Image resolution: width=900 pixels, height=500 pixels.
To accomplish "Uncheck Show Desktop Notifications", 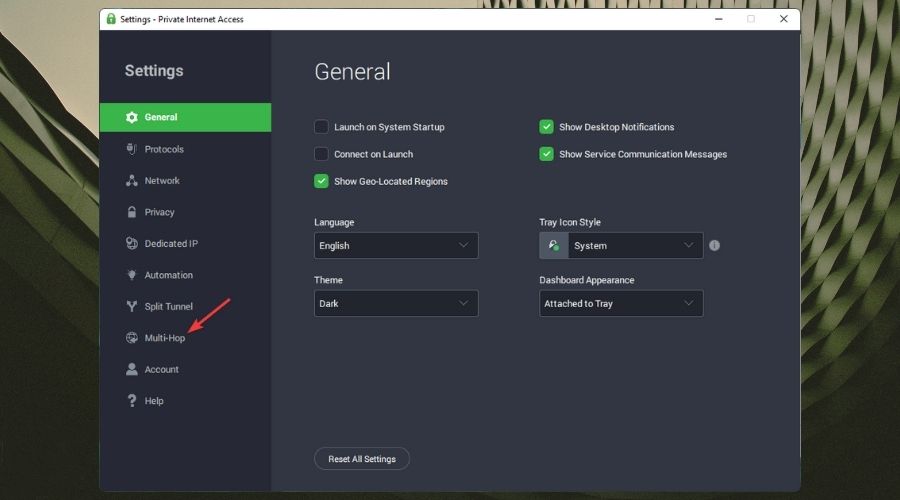I will (547, 127).
